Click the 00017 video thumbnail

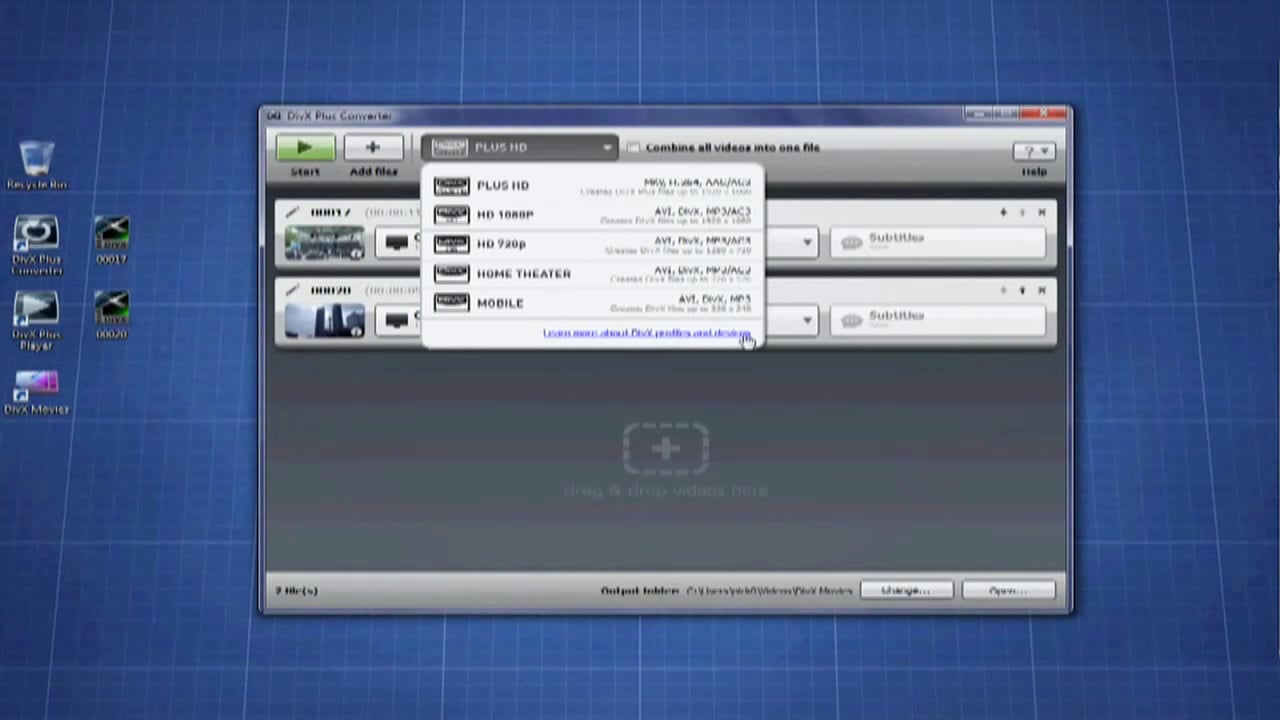tap(325, 243)
